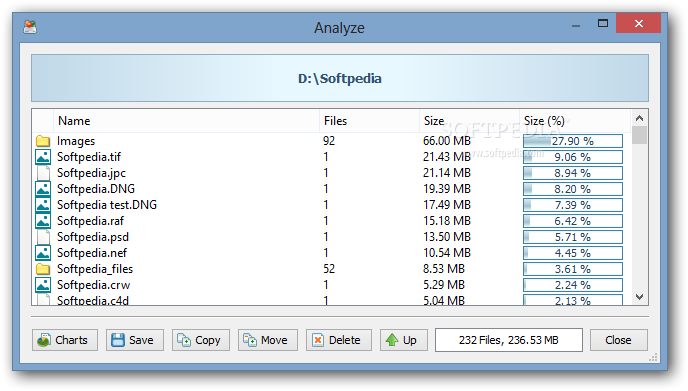
Task: Select the Softpedia.nef file name
Action: [x=92, y=253]
